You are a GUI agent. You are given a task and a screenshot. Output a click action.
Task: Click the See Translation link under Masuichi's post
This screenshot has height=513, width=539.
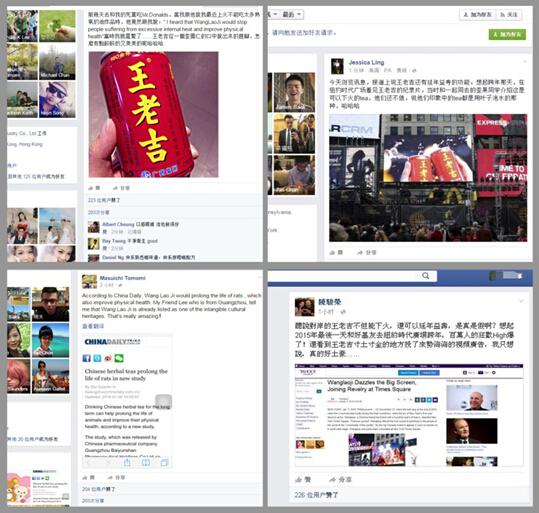pyautogui.click(x=93, y=326)
